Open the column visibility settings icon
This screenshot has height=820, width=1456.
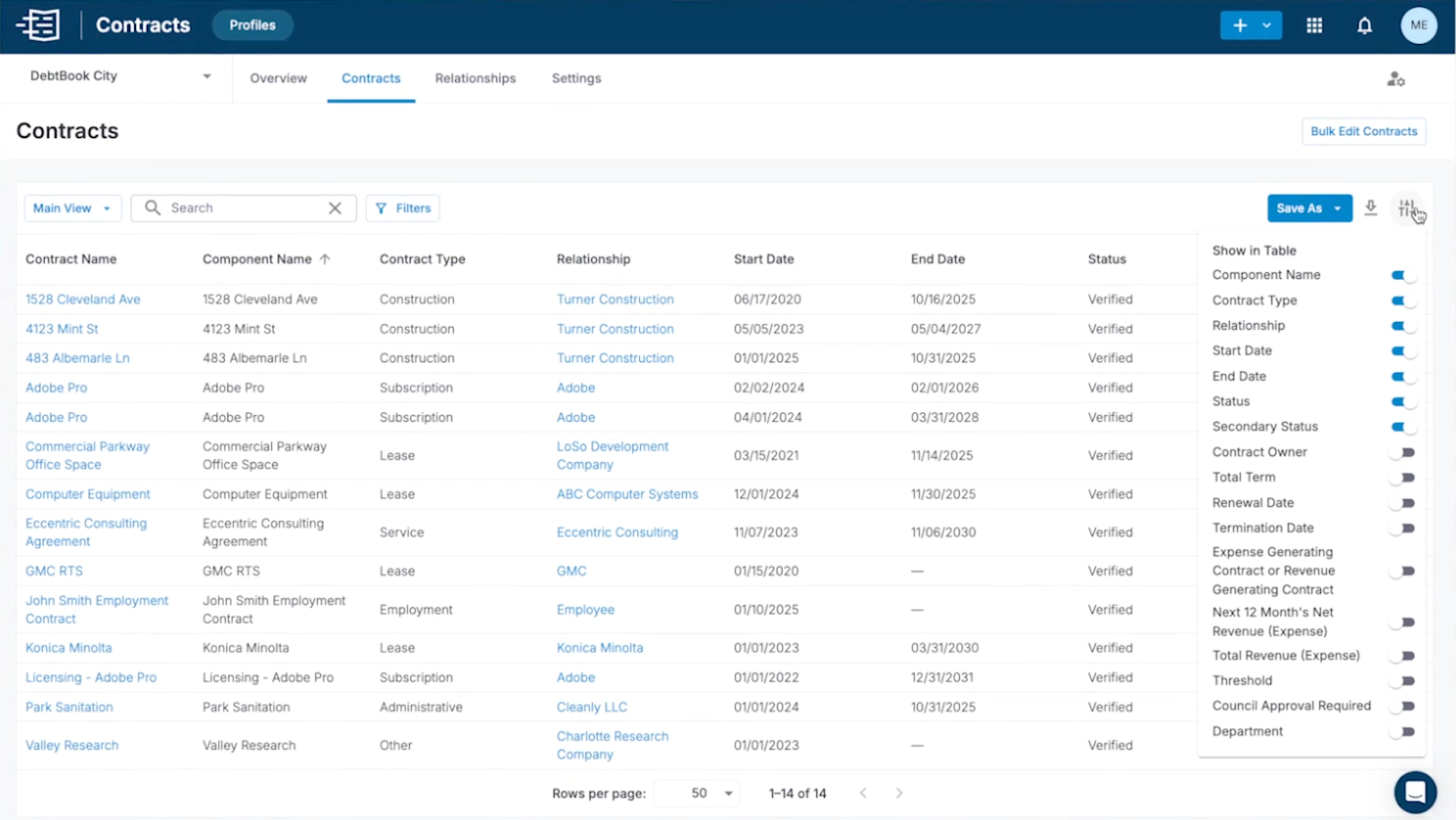point(1407,207)
